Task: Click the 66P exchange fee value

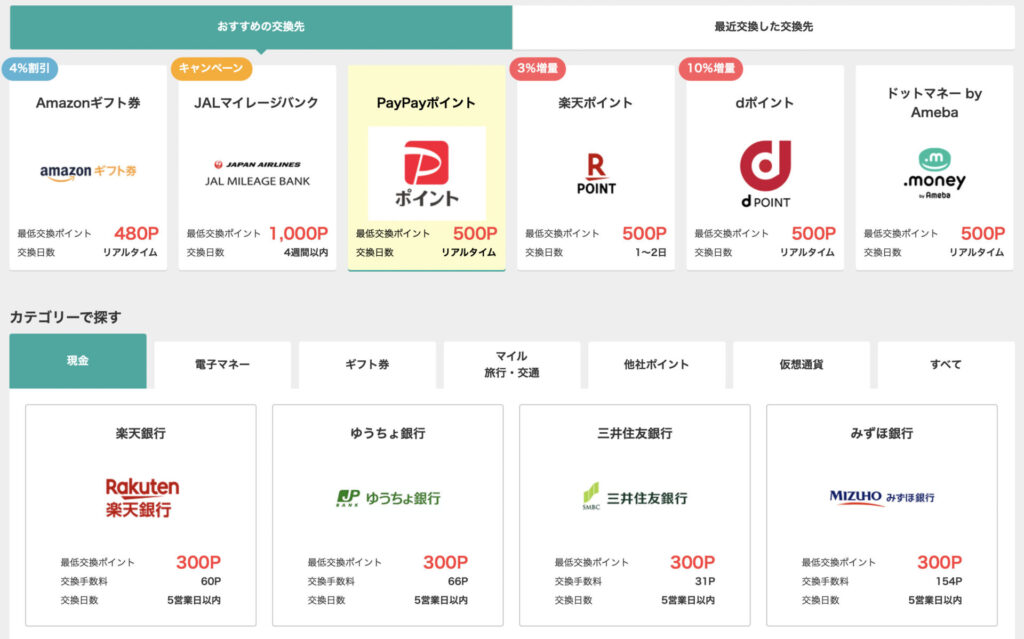Action: click(x=458, y=581)
